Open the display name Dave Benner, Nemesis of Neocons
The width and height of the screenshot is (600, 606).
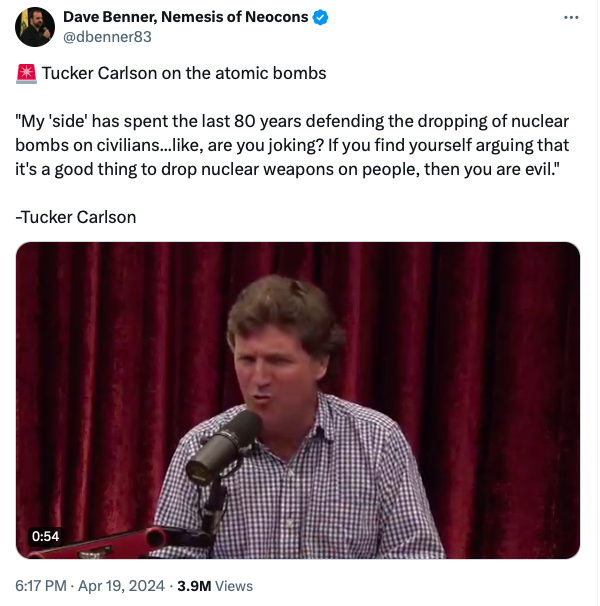[x=185, y=17]
